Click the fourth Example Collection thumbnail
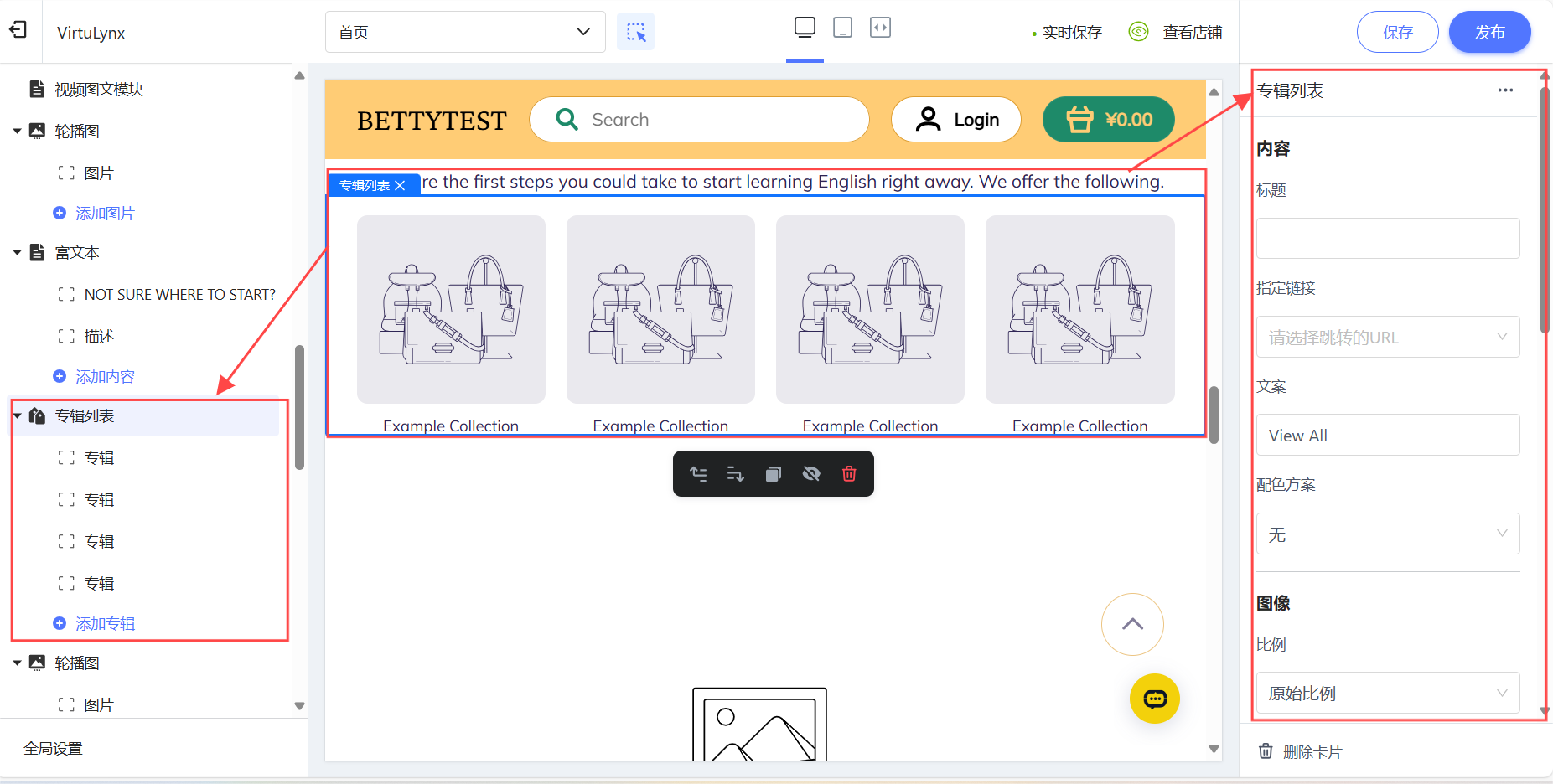The width and height of the screenshot is (1553, 784). point(1079,309)
